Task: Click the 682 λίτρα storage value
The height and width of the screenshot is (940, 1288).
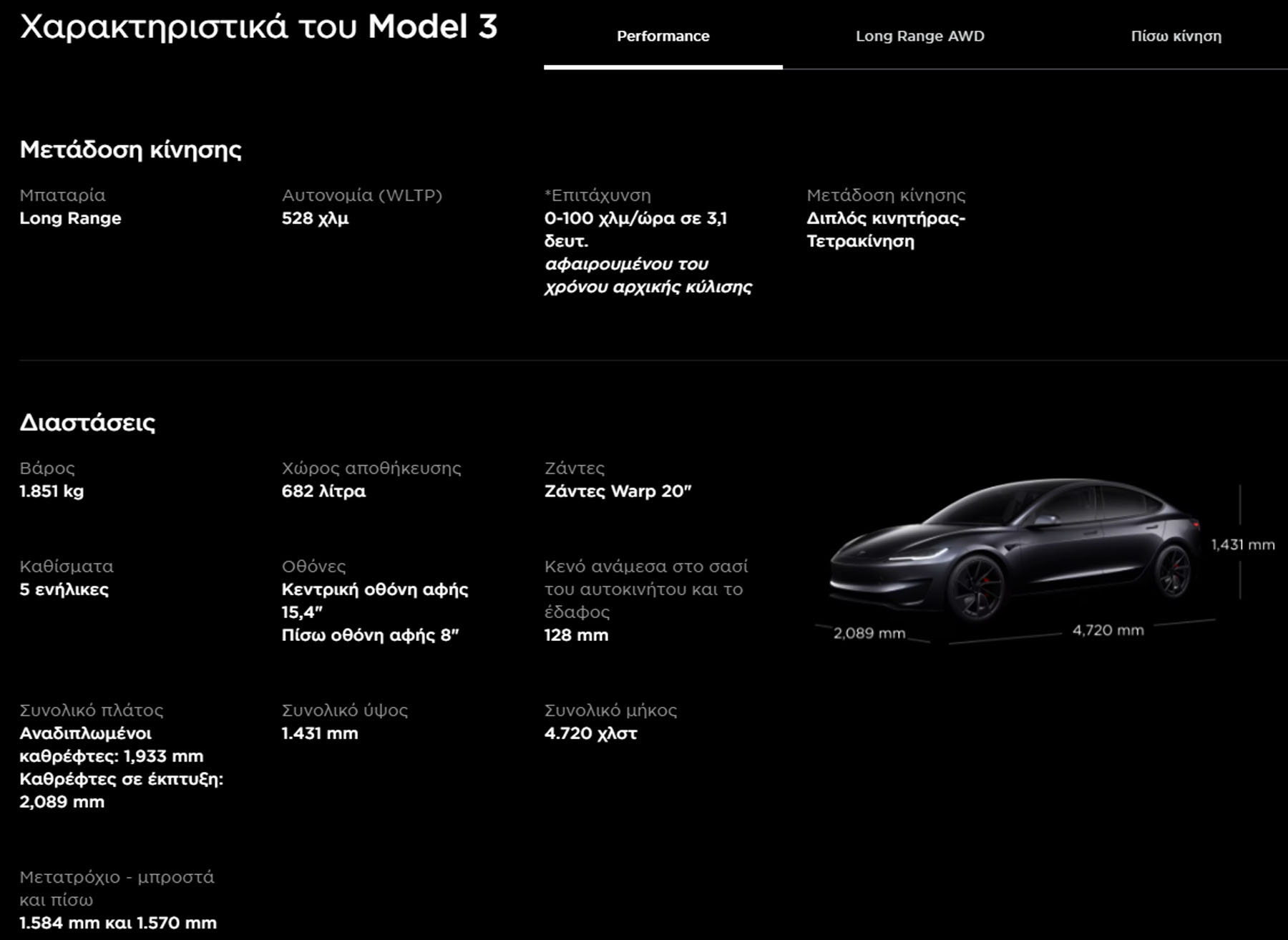Action: click(323, 491)
